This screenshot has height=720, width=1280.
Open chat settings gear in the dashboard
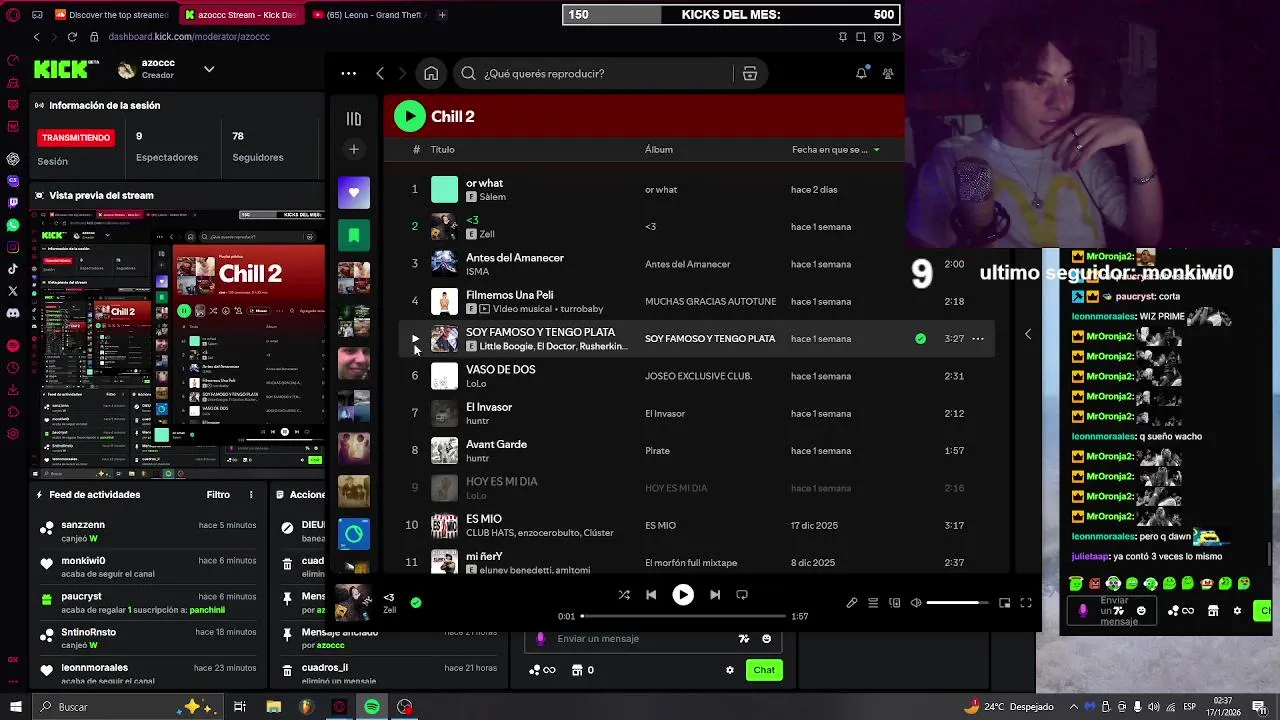pos(730,670)
